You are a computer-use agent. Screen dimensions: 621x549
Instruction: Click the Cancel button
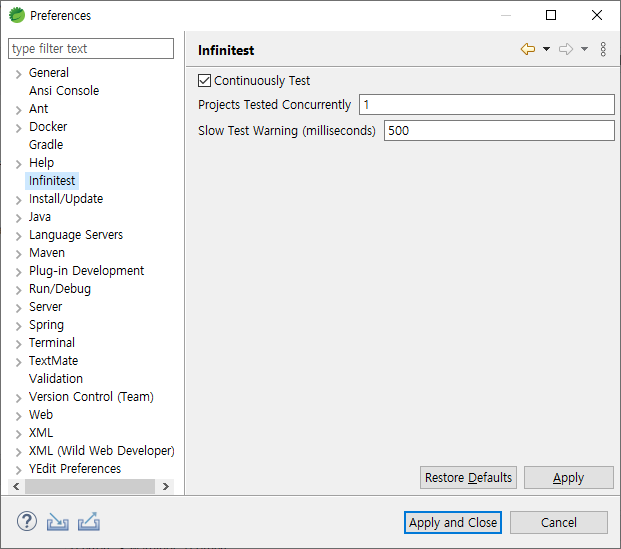coord(559,522)
